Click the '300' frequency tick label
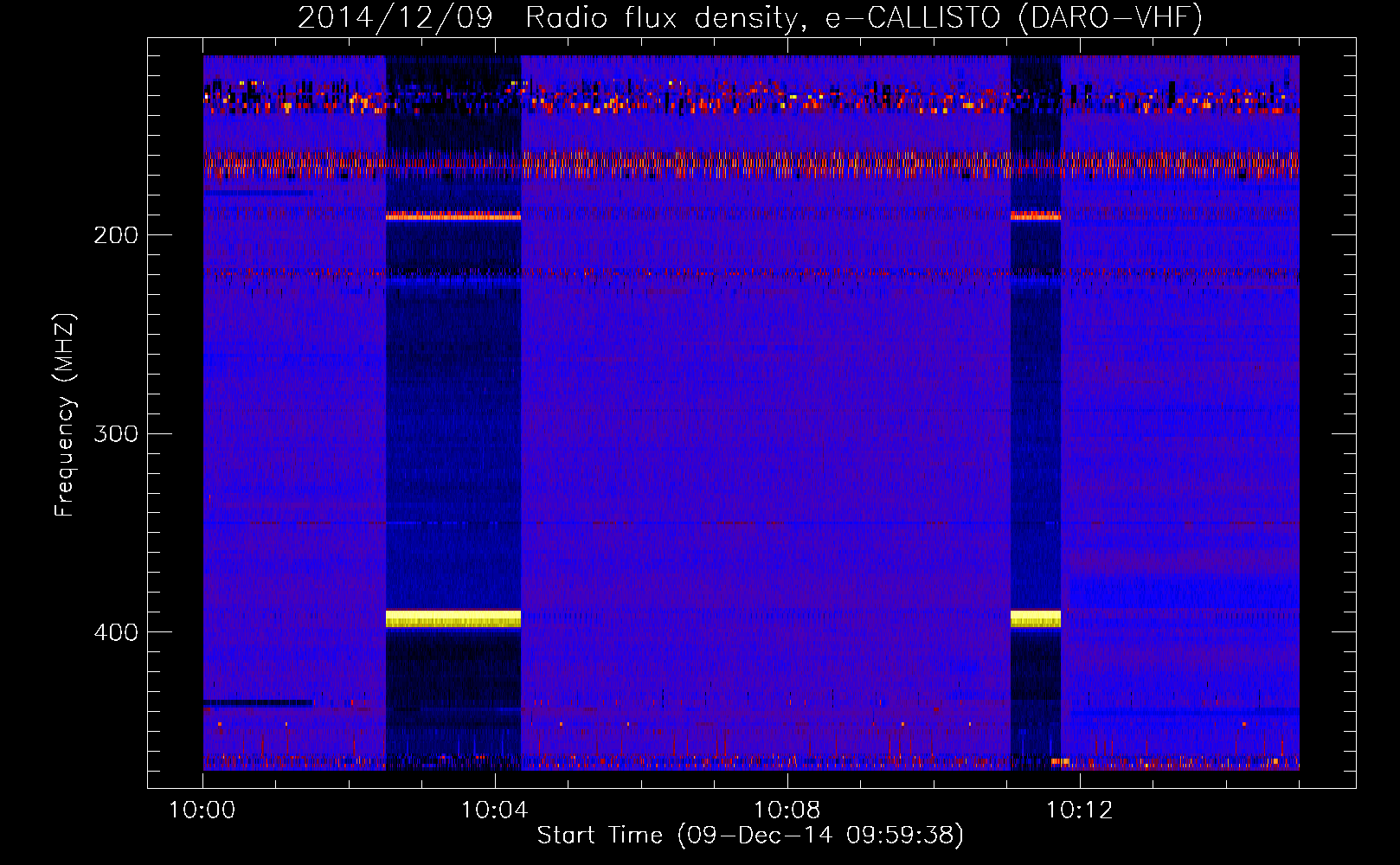Image resolution: width=1400 pixels, height=865 pixels. (116, 433)
